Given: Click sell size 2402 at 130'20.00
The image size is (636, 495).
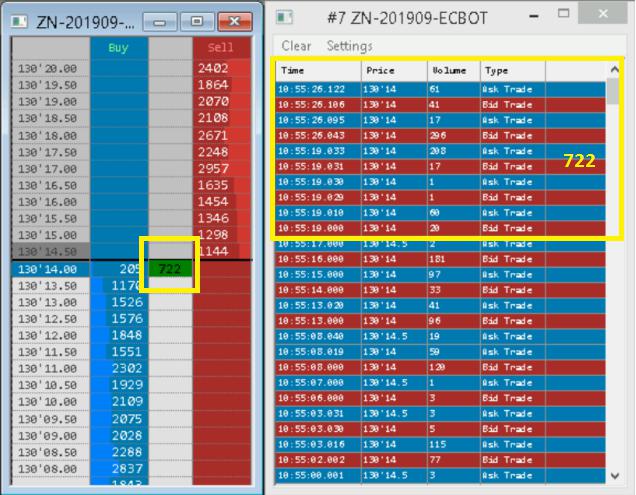Looking at the screenshot, I should point(221,68).
